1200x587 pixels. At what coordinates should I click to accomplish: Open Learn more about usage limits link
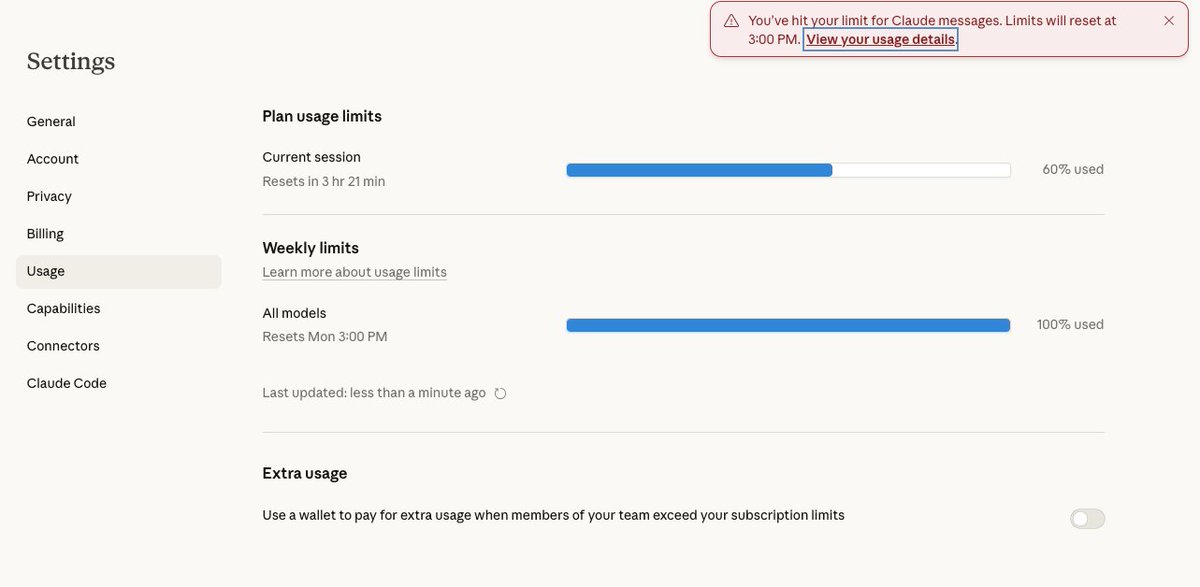click(354, 272)
